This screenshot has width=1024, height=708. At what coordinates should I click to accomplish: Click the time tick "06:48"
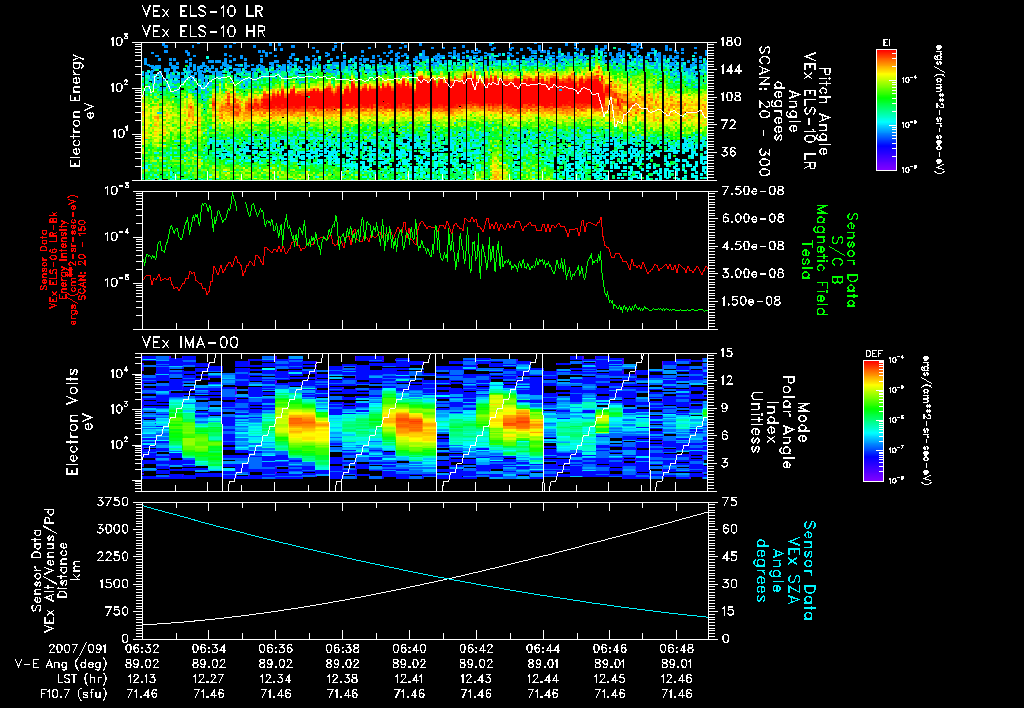677,649
